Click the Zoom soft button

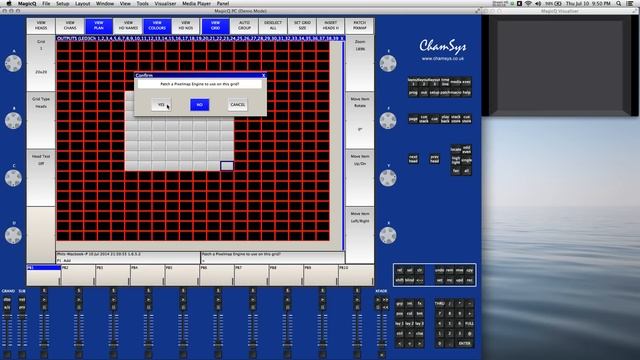(x=360, y=63)
